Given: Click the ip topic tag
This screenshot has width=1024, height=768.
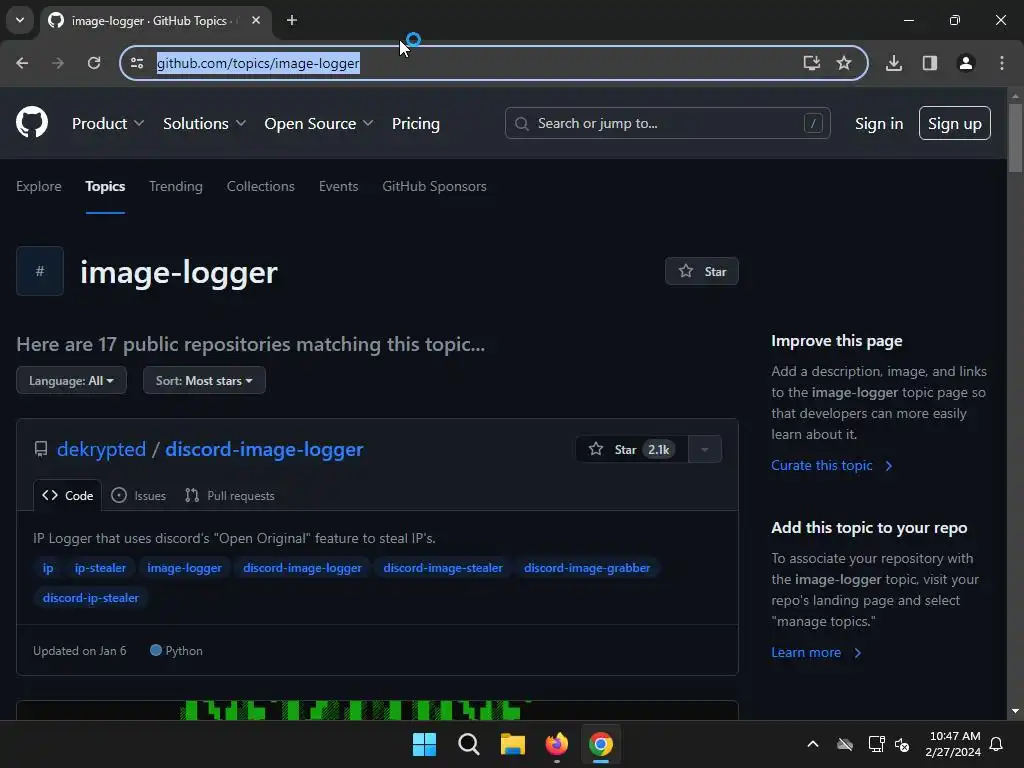Looking at the screenshot, I should (x=48, y=568).
